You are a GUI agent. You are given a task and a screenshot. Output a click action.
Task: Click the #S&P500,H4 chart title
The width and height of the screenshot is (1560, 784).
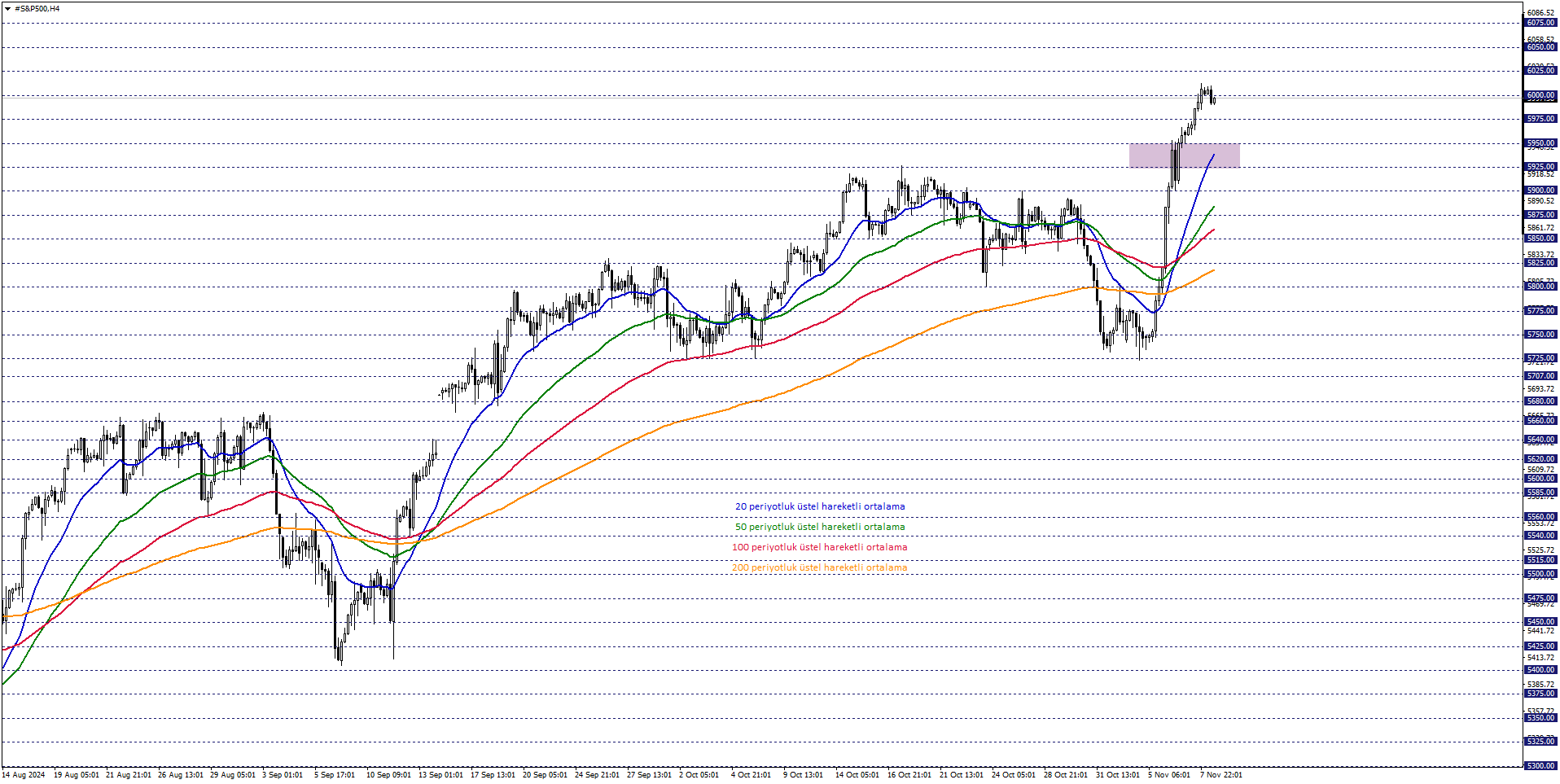[x=37, y=9]
